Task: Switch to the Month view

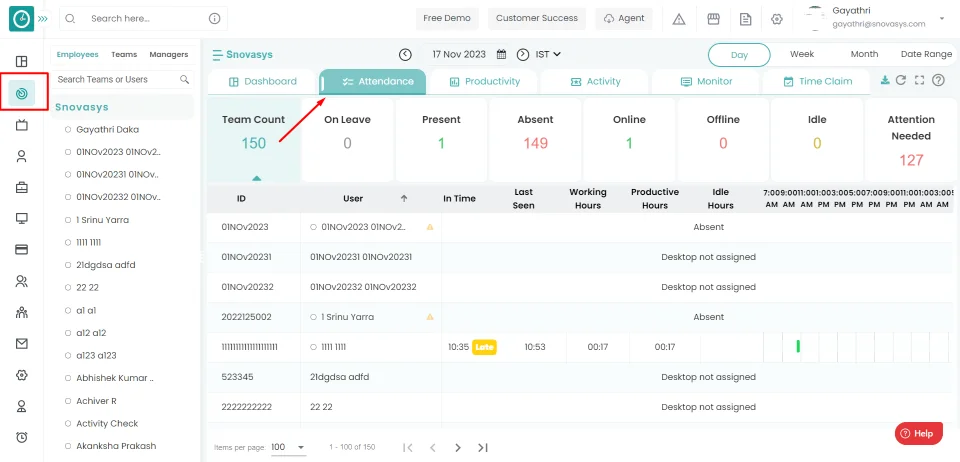Action: pyautogui.click(x=864, y=54)
